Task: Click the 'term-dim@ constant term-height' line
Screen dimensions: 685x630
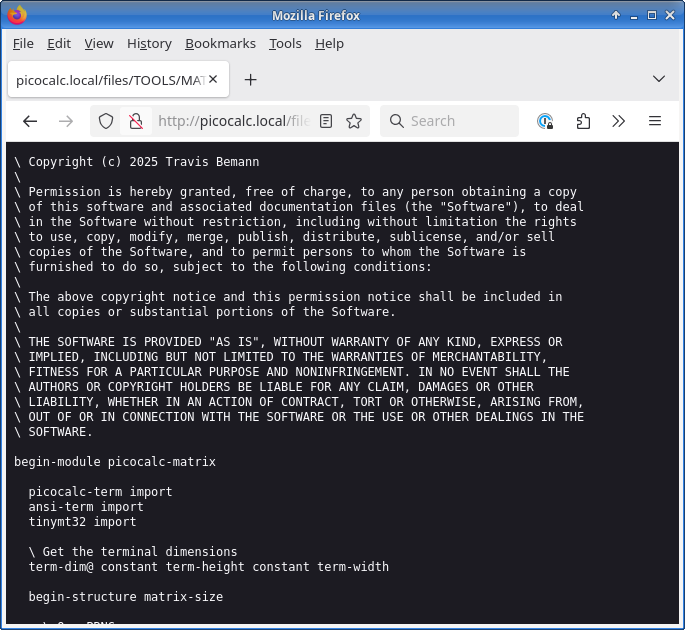Action: (x=208, y=567)
